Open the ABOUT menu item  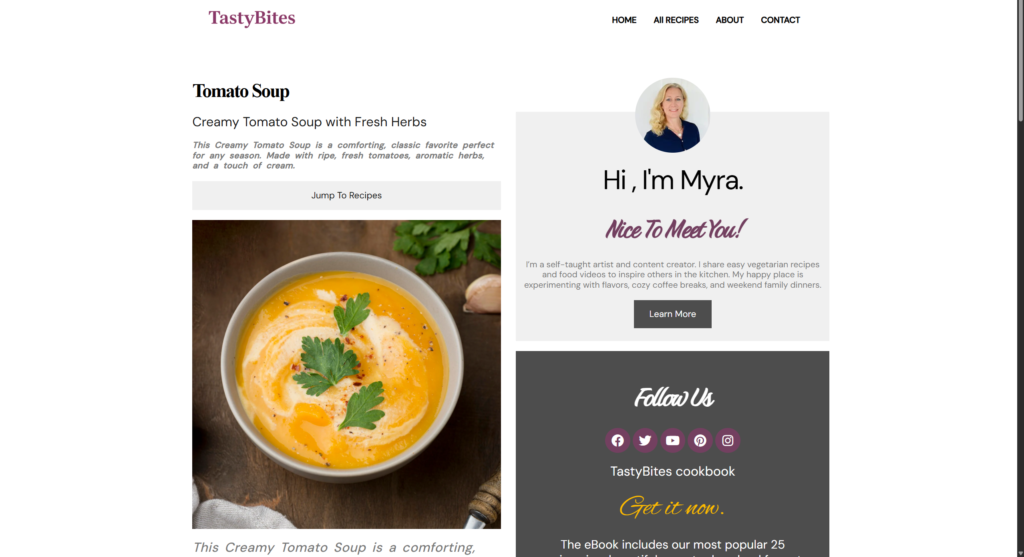pyautogui.click(x=729, y=20)
